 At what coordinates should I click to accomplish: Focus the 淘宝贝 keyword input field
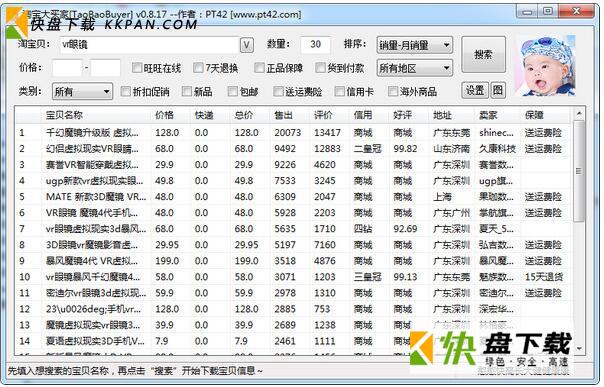pyautogui.click(x=149, y=45)
